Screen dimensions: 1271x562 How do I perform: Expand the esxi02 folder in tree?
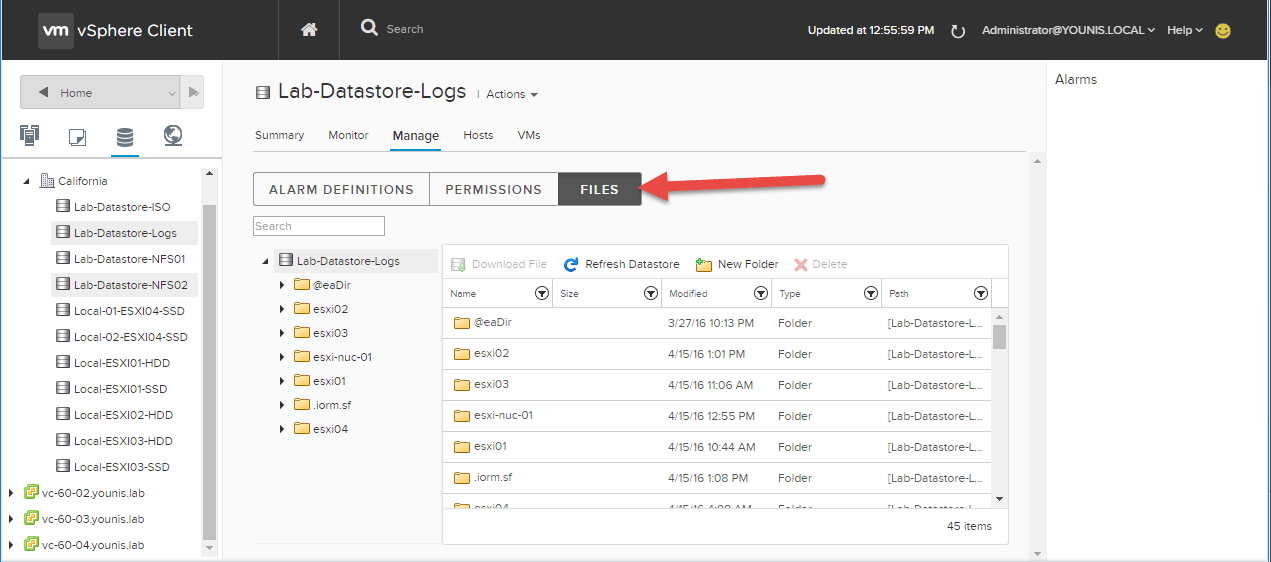pyautogui.click(x=283, y=309)
